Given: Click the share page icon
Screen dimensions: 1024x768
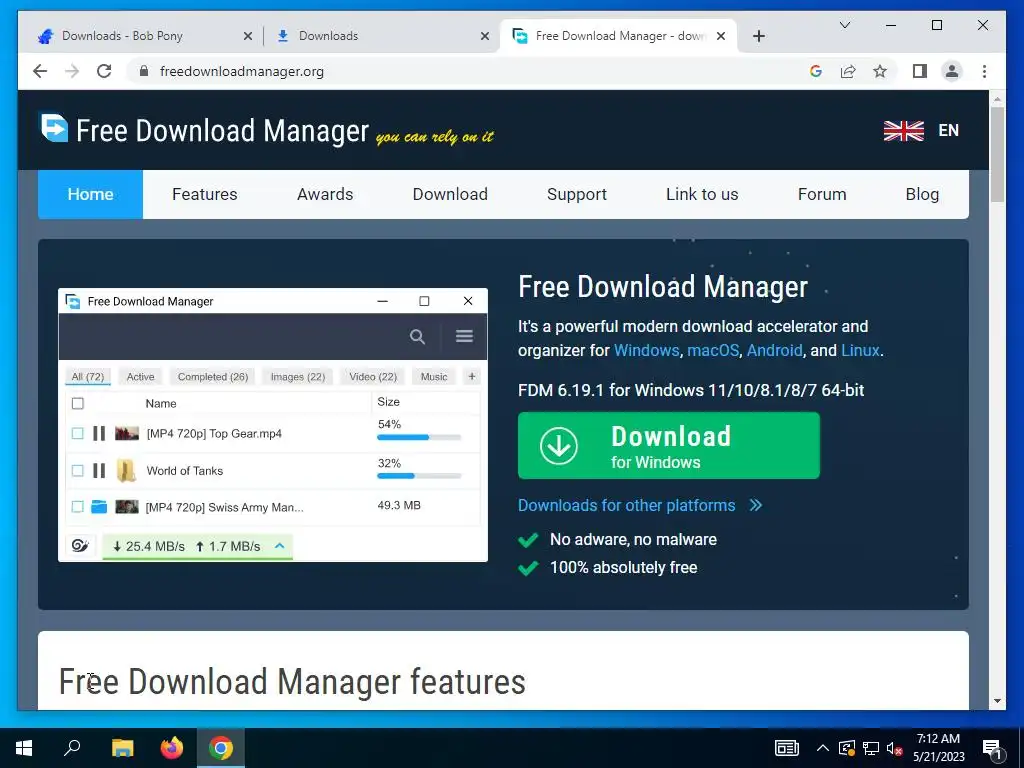Looking at the screenshot, I should [x=848, y=71].
